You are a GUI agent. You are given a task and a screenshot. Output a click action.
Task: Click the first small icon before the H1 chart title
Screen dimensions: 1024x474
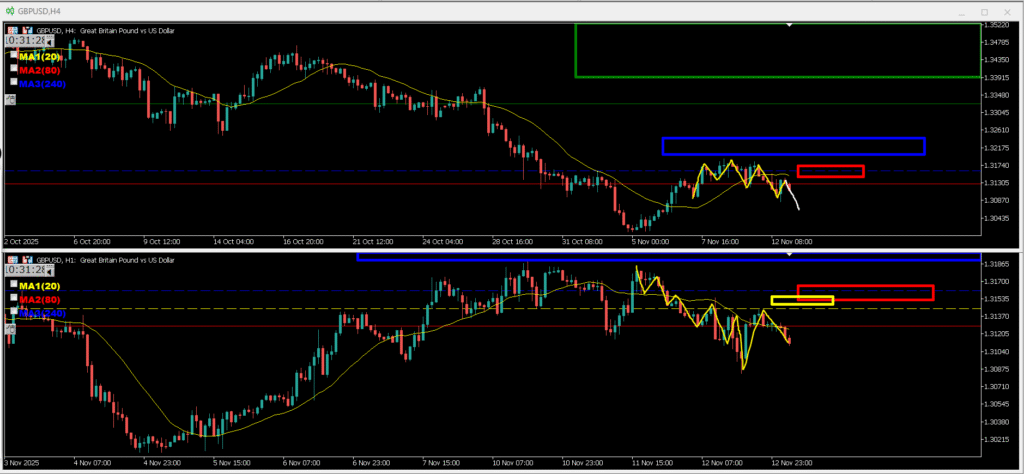coord(11,260)
